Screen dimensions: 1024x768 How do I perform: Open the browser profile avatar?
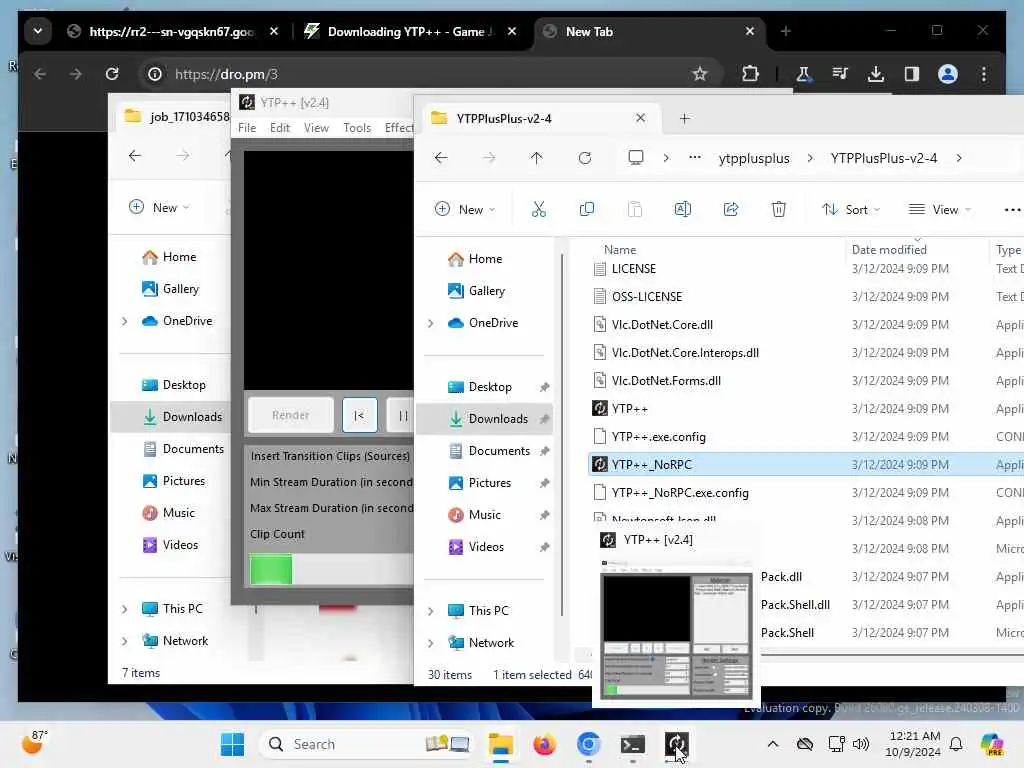pos(948,74)
